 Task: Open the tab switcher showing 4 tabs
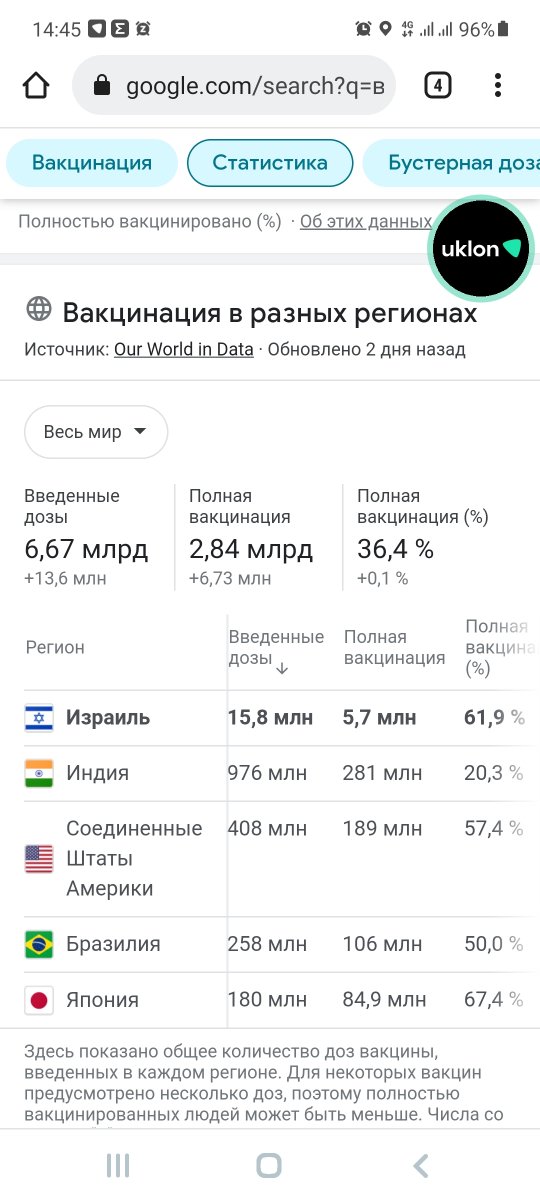point(437,86)
